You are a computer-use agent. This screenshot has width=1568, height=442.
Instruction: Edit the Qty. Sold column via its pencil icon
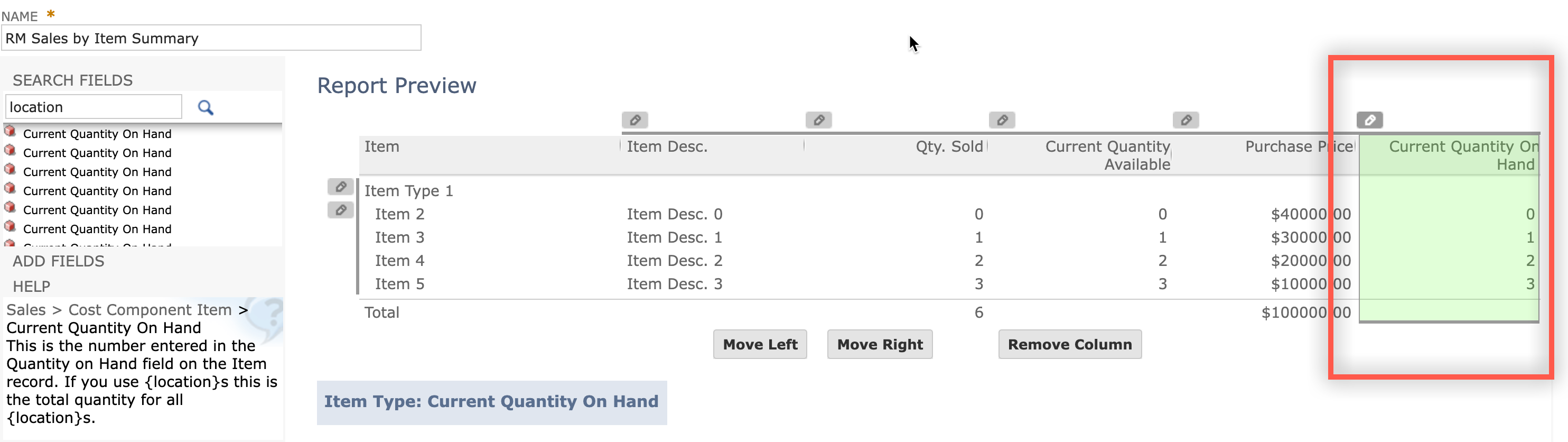click(x=1002, y=120)
